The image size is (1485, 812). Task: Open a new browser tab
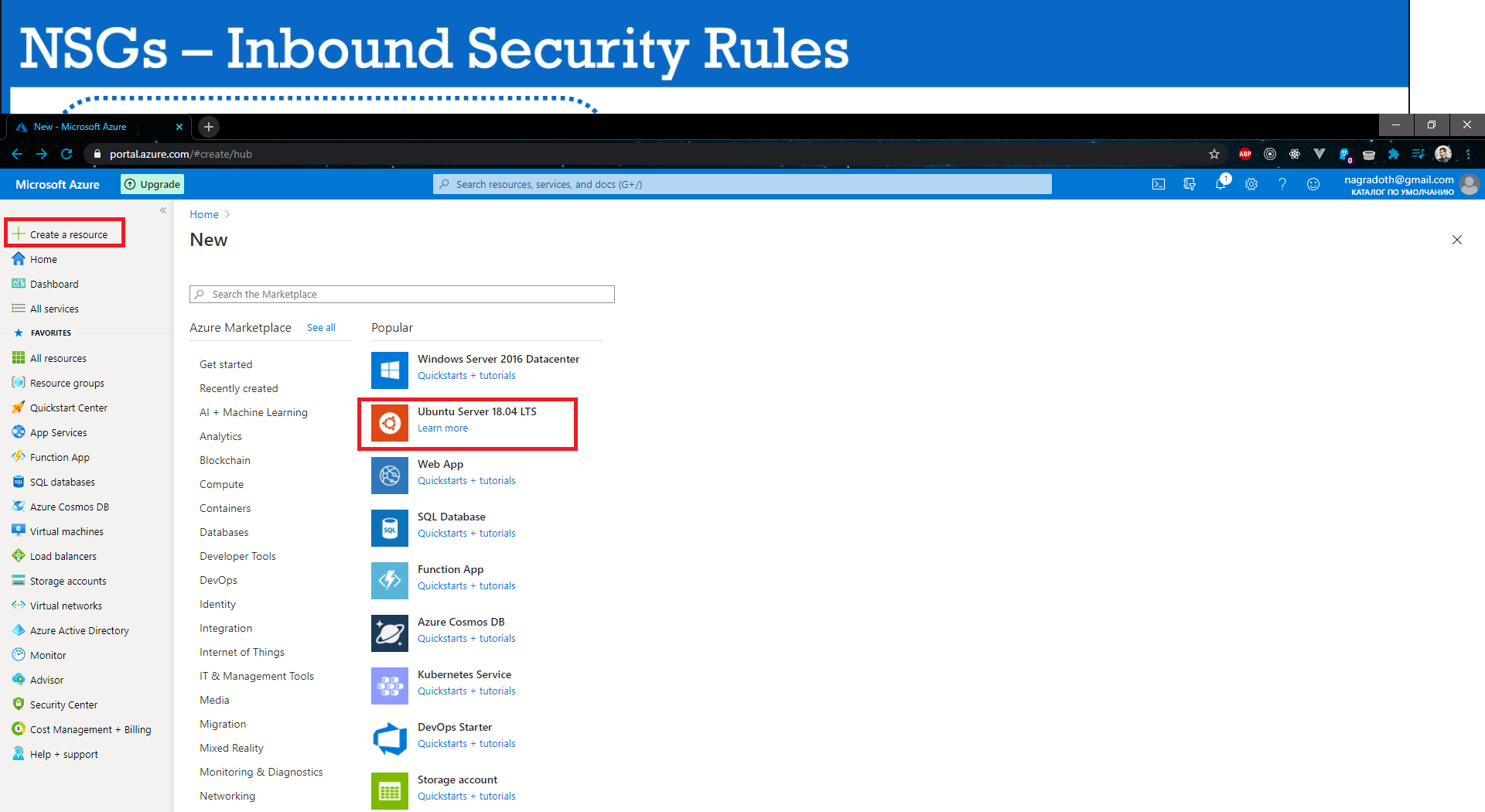[209, 127]
